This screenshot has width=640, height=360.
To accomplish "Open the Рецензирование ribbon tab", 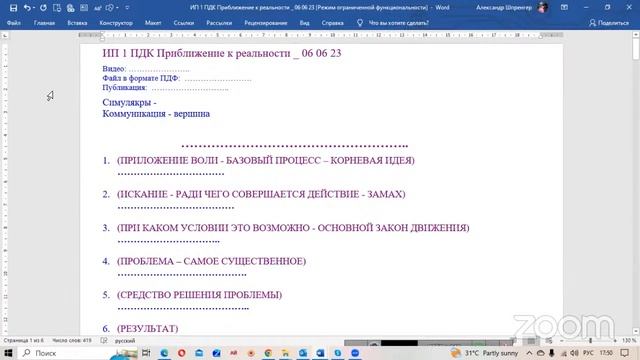I will pos(266,23).
